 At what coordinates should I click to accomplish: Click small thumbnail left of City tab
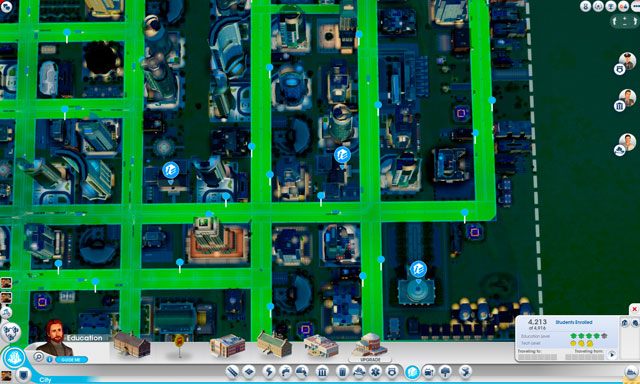point(6,376)
